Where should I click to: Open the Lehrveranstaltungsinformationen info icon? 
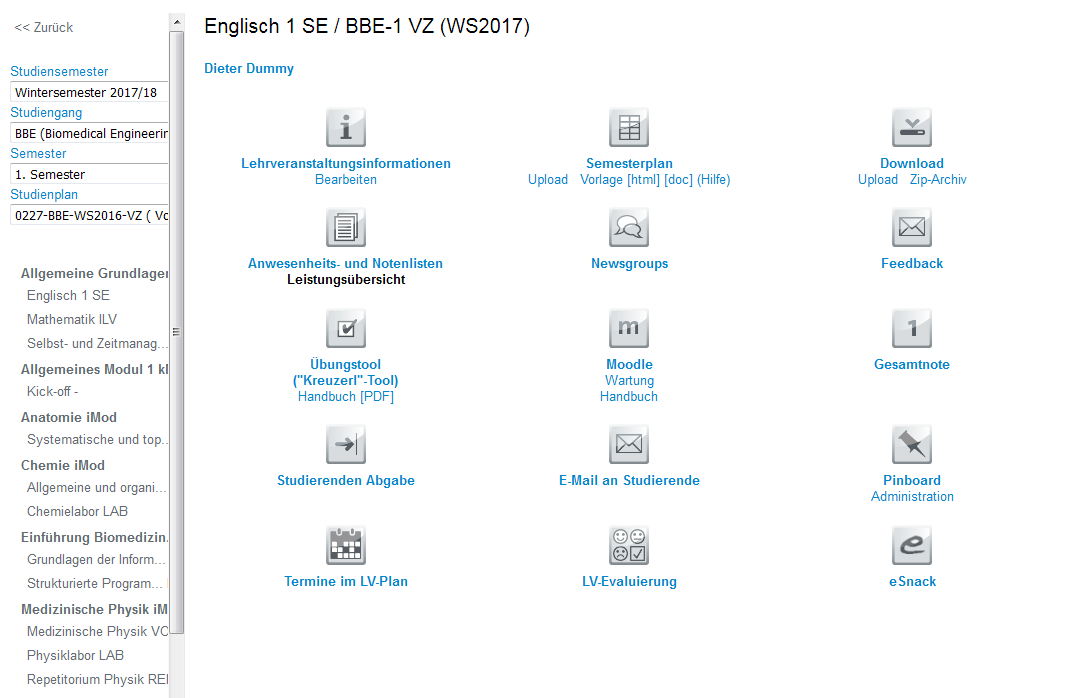(x=345, y=128)
